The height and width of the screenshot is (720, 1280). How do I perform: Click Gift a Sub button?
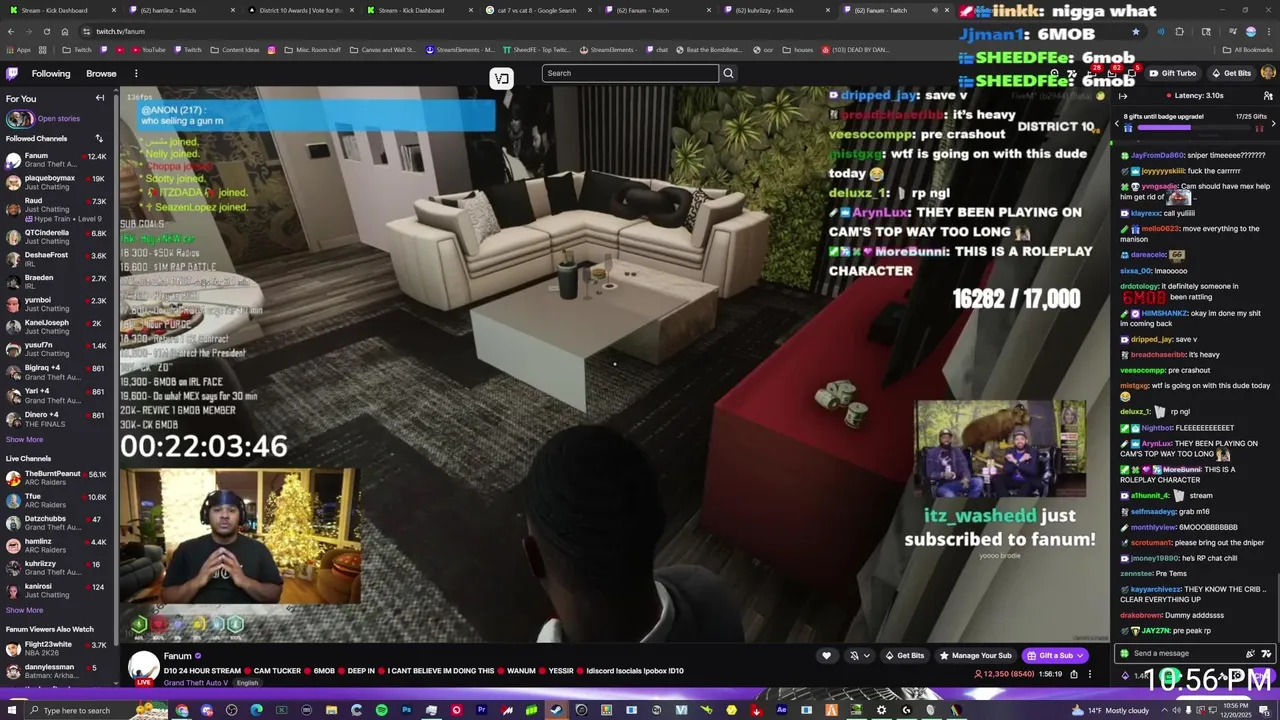pyautogui.click(x=1055, y=656)
